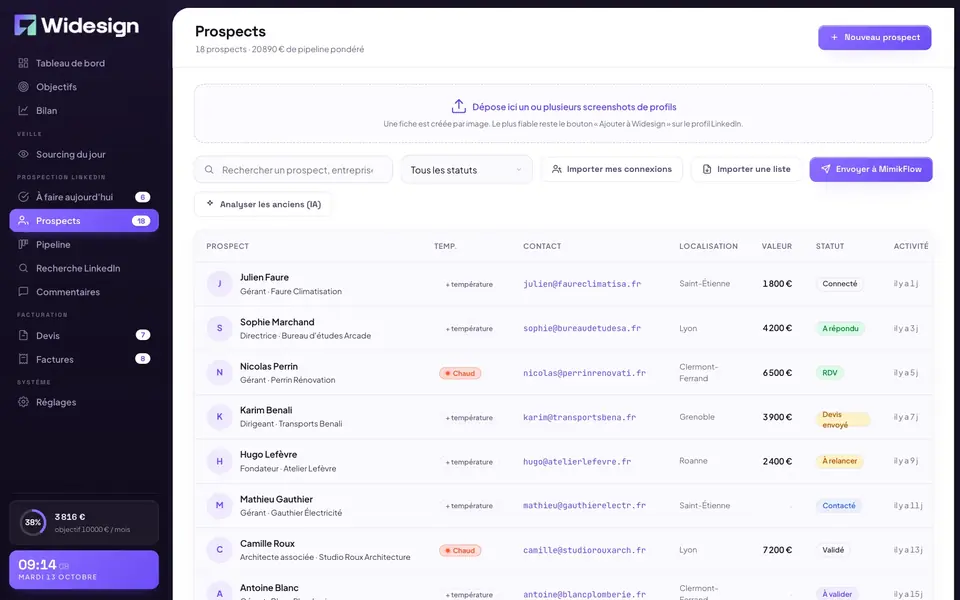The image size is (960, 600).
Task: Open Tableau de bord grid icon
Action: point(23,63)
